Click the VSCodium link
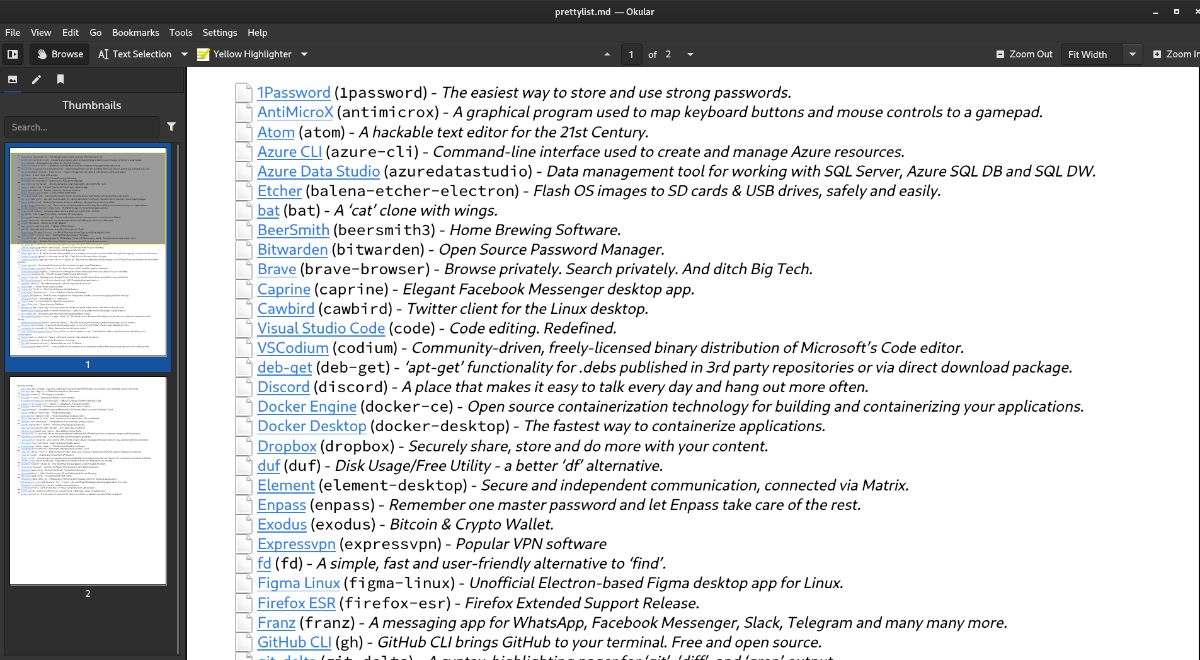1200x660 pixels. tap(293, 348)
